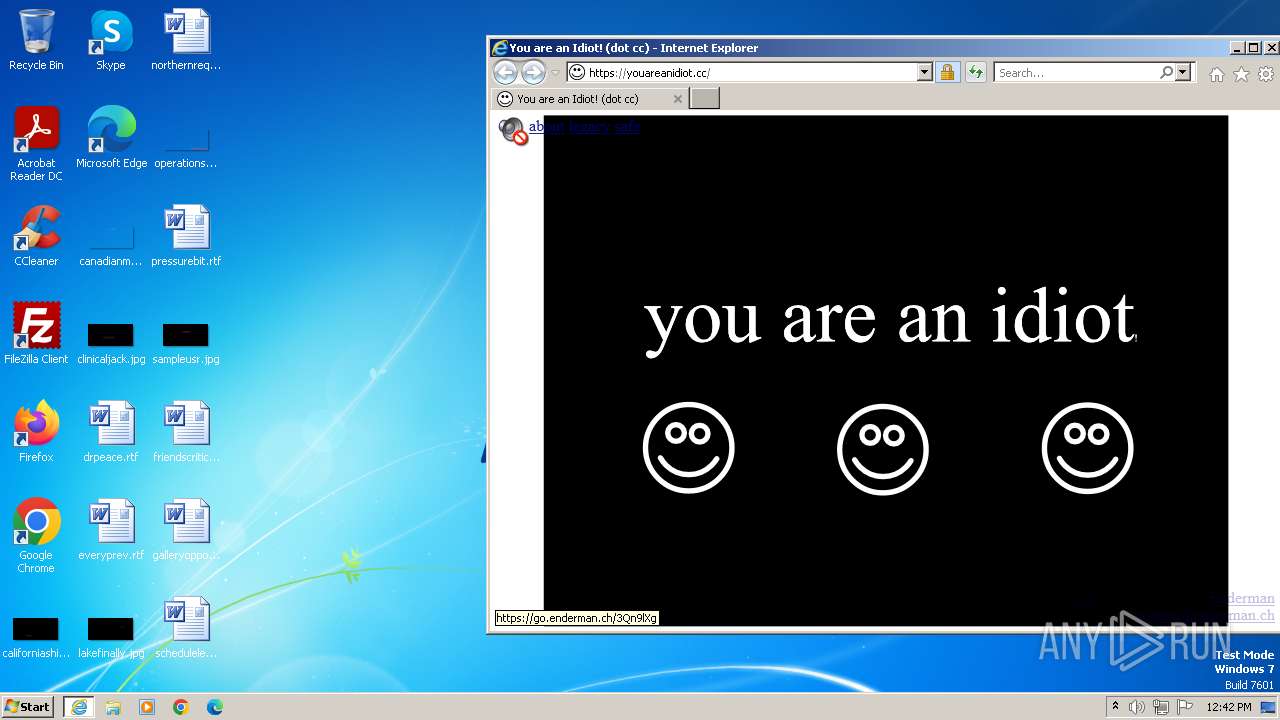The image size is (1280, 720).
Task: Select the Acrobat Reader DC shortcut
Action: [36, 144]
